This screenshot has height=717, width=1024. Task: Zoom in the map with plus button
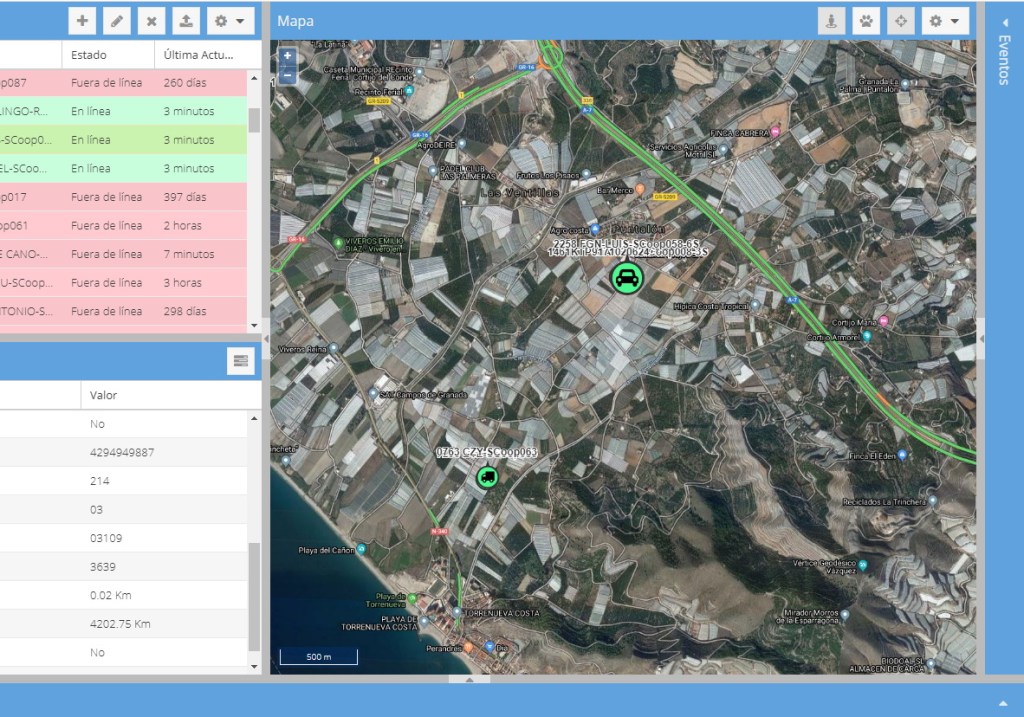pyautogui.click(x=288, y=57)
